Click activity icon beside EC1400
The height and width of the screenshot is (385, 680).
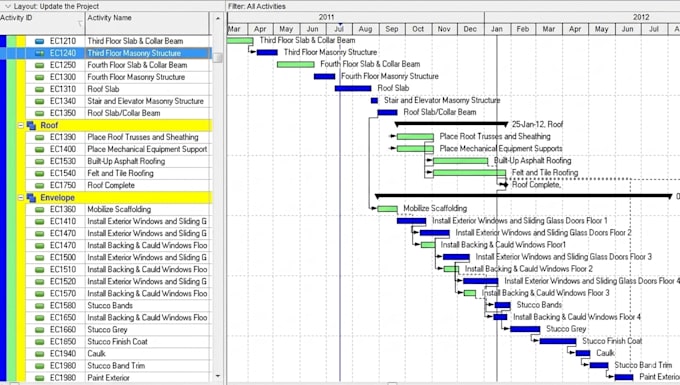coord(39,150)
